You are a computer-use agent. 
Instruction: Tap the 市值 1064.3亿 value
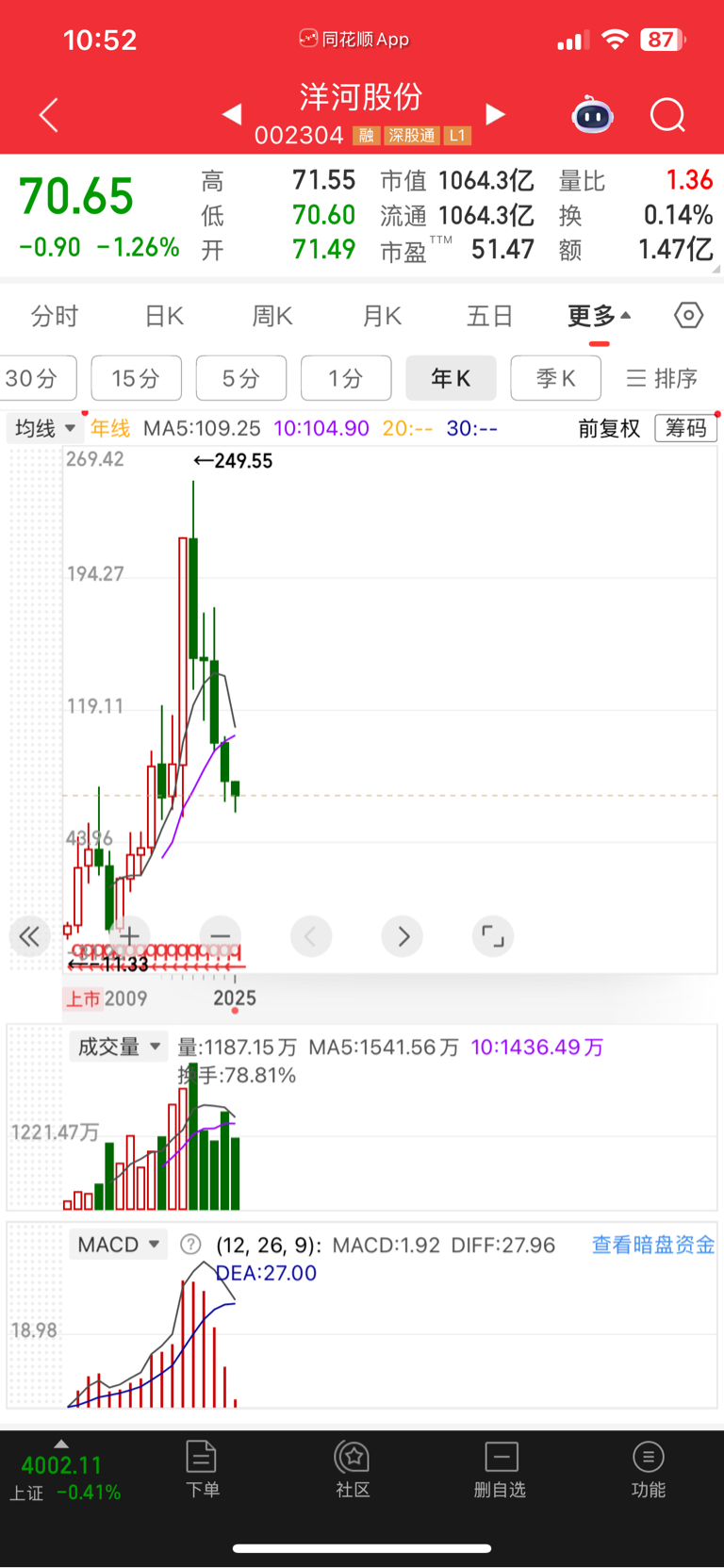tap(486, 180)
